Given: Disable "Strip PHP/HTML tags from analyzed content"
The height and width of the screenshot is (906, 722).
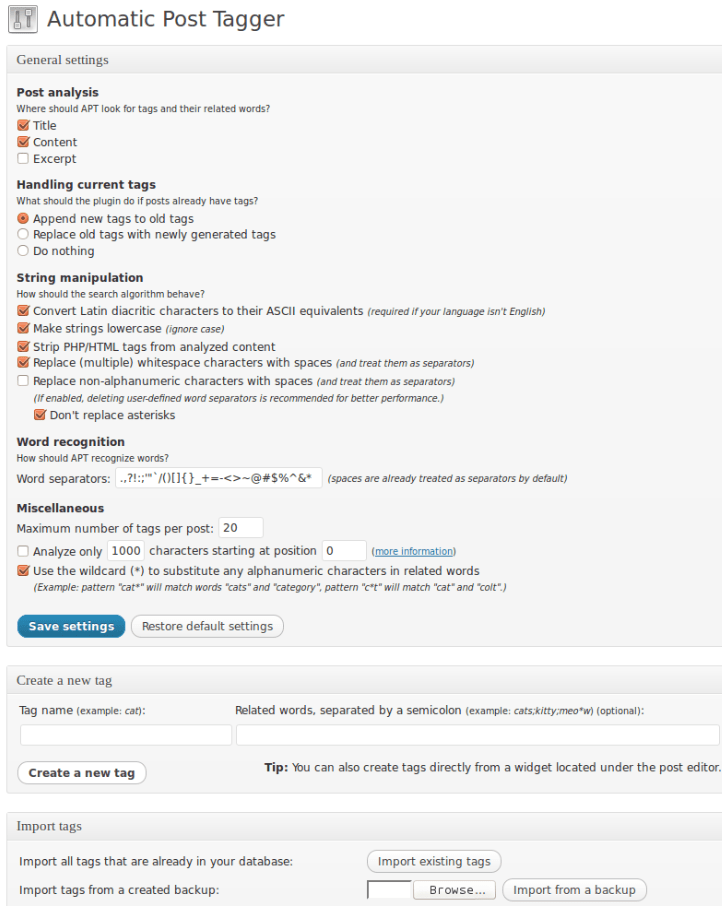Looking at the screenshot, I should (x=22, y=345).
